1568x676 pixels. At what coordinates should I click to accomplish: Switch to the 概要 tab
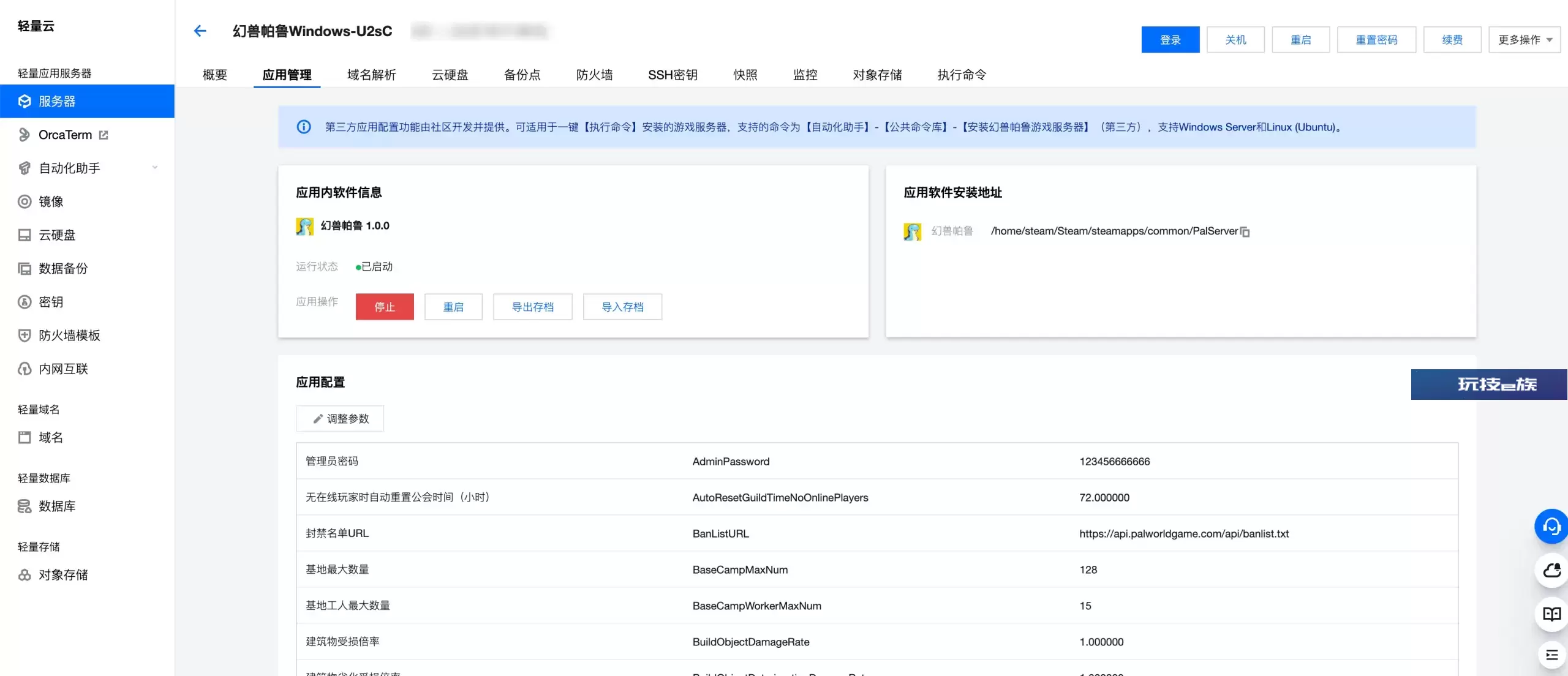(x=214, y=75)
